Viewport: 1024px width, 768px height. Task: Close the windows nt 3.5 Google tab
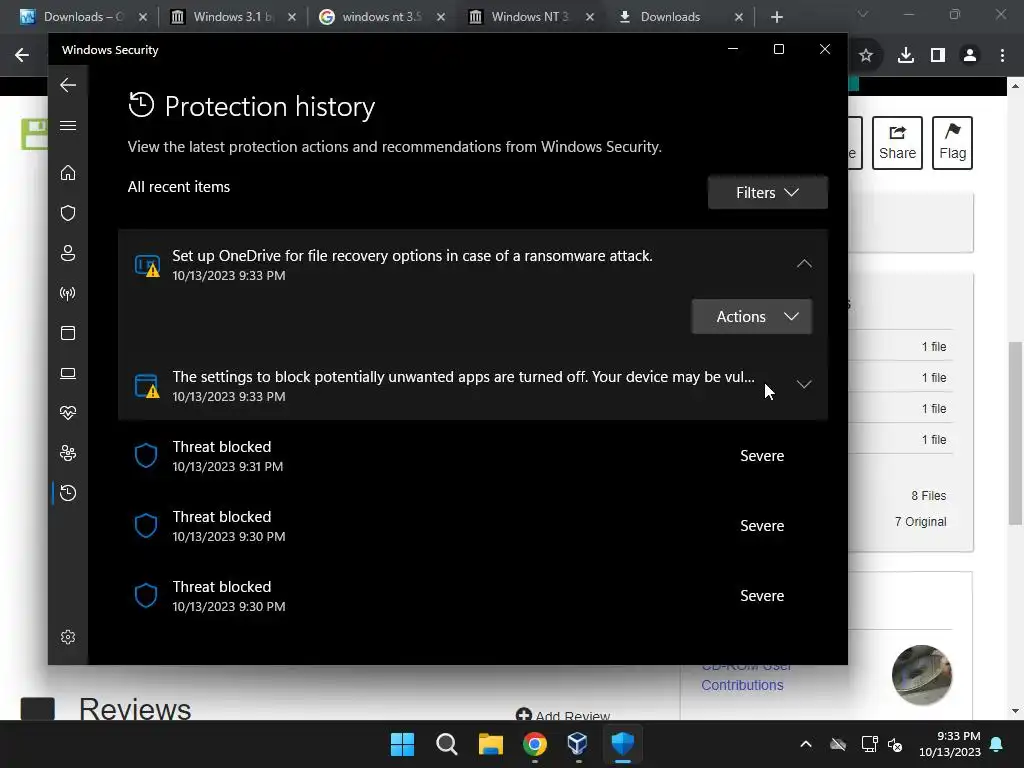click(441, 17)
